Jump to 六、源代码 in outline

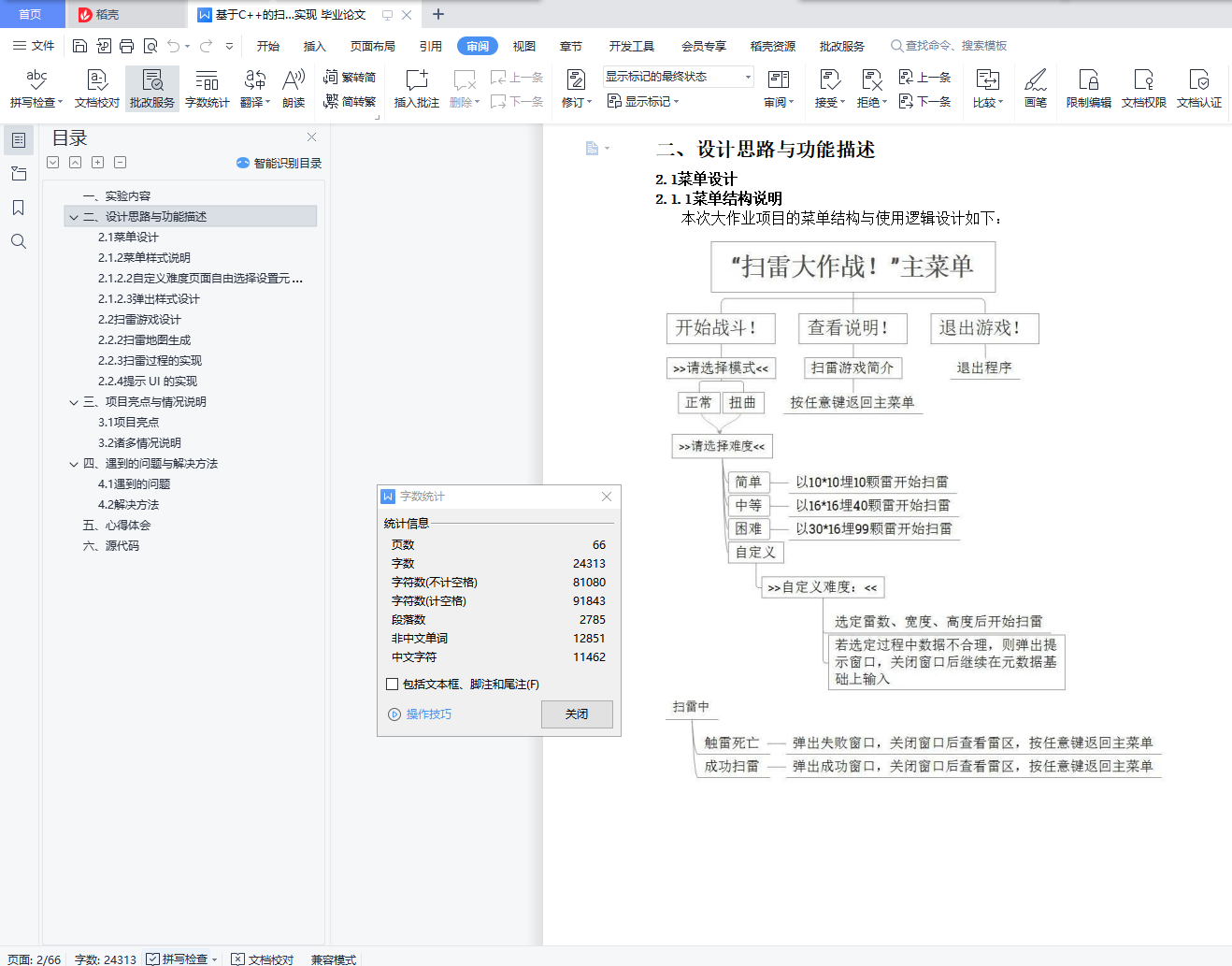(x=111, y=546)
